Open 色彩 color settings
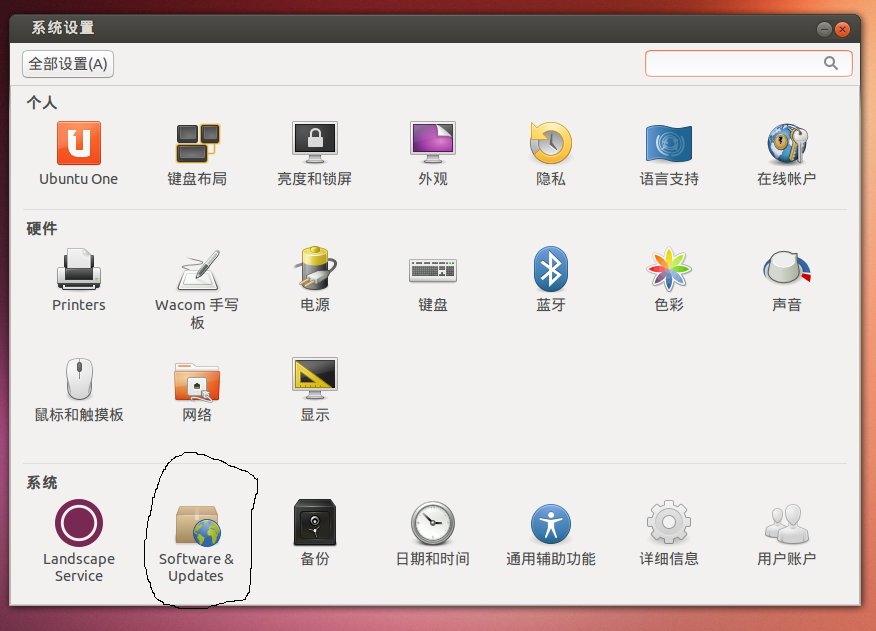 click(x=669, y=279)
